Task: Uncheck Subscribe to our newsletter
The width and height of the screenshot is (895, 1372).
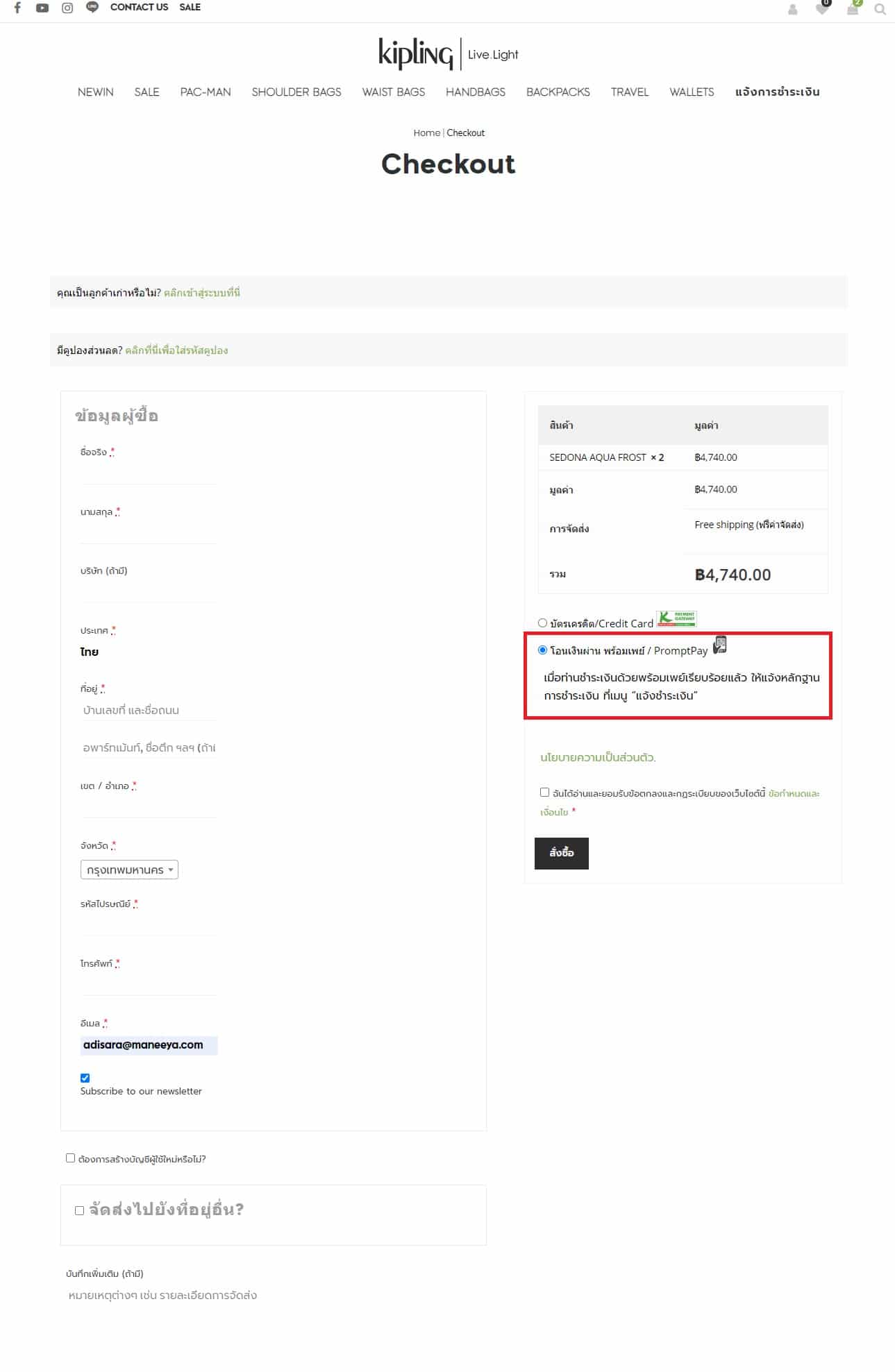Action: click(85, 1078)
